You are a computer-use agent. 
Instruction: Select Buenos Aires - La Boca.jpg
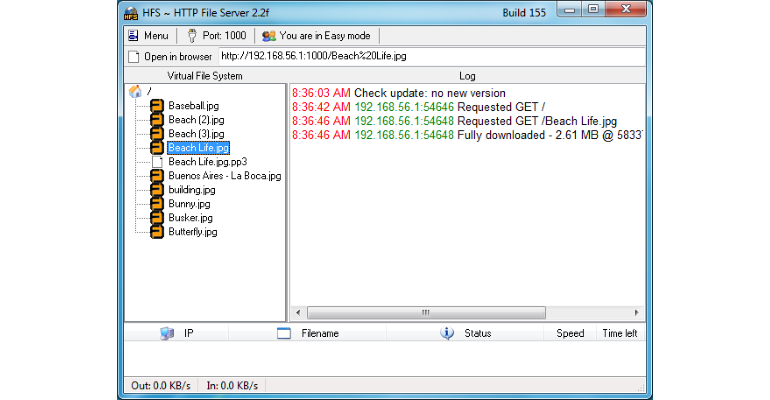(x=224, y=176)
